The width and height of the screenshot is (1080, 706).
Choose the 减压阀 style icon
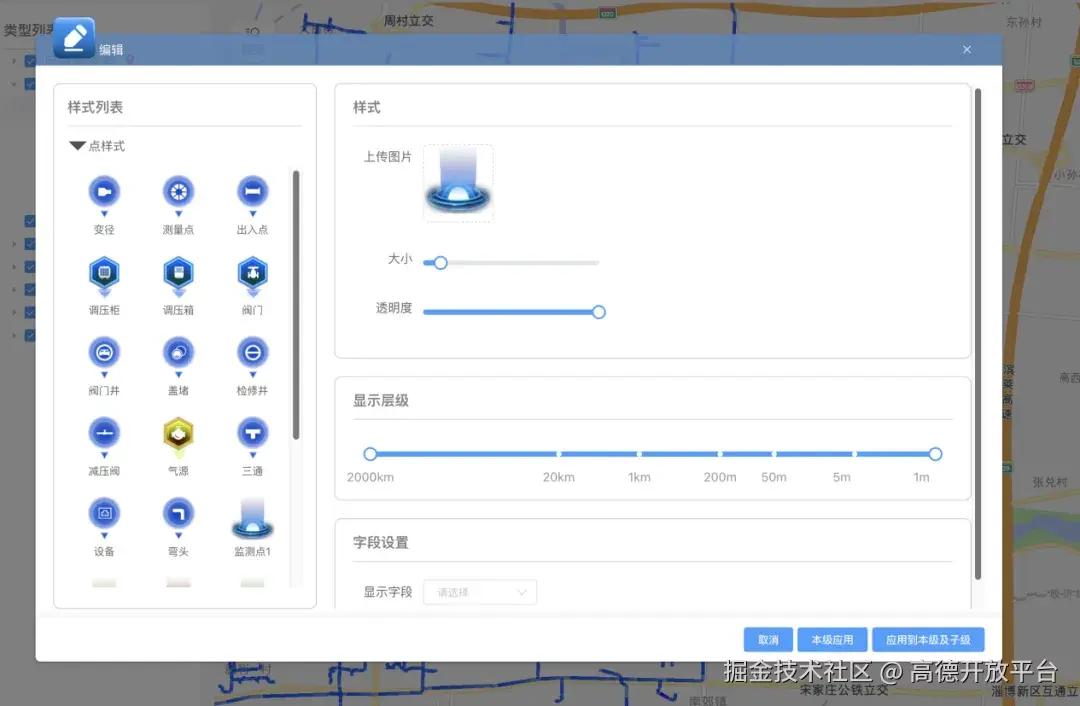point(104,437)
